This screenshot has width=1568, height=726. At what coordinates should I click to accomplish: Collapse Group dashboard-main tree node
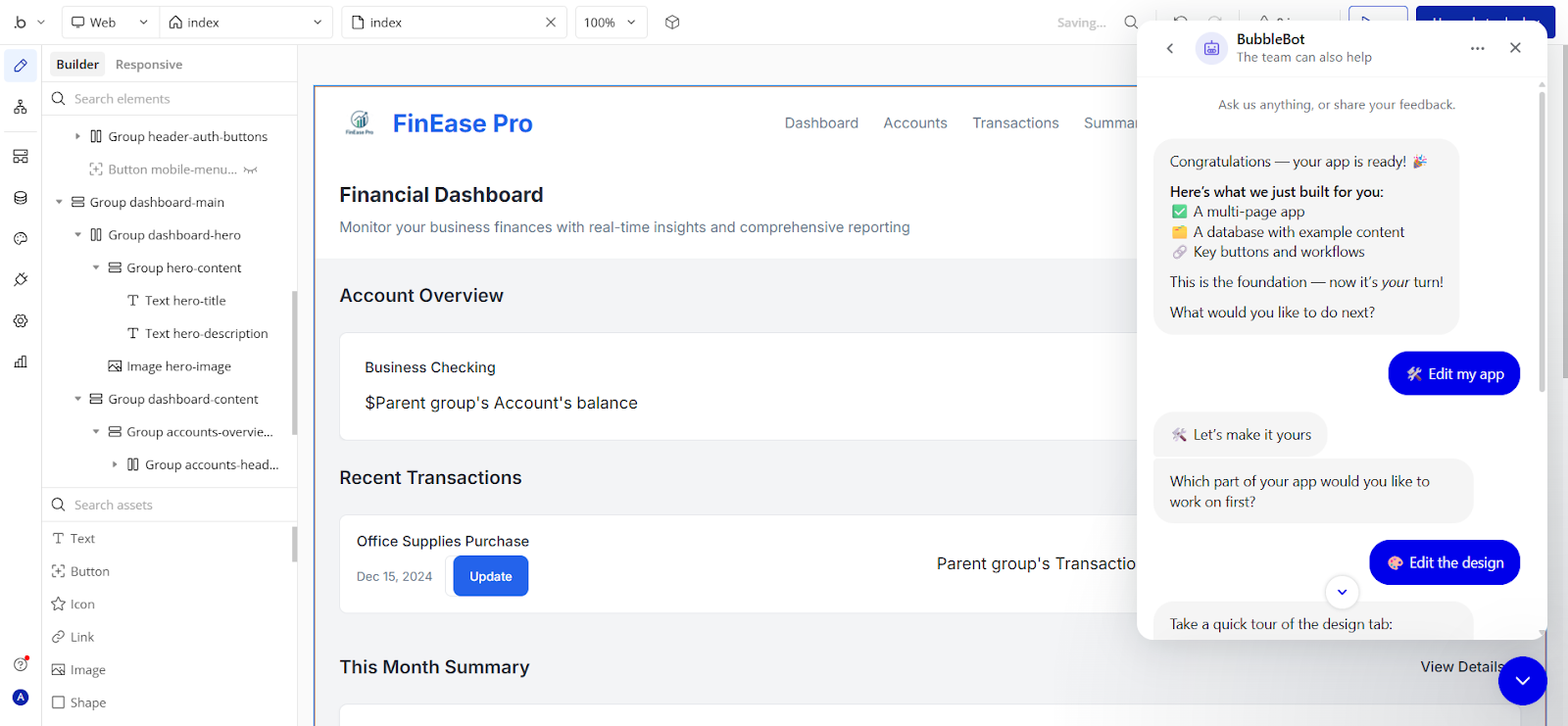pyautogui.click(x=59, y=202)
